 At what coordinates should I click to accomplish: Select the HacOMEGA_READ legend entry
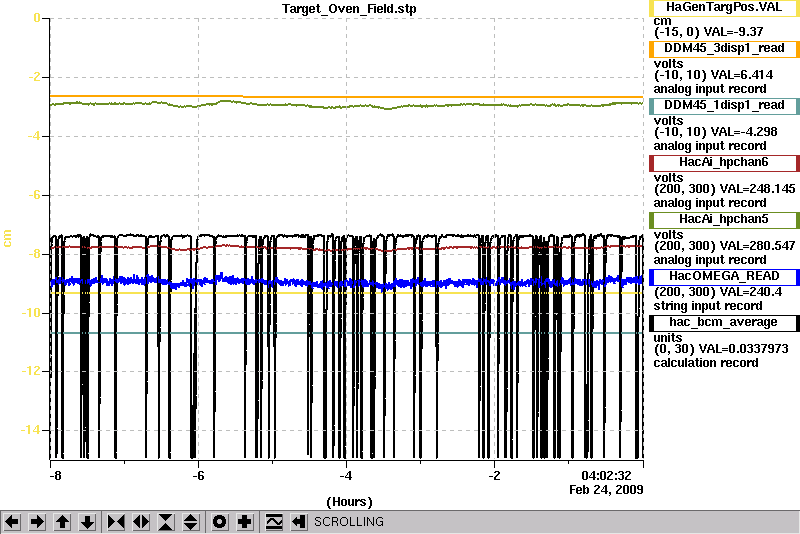[724, 277]
